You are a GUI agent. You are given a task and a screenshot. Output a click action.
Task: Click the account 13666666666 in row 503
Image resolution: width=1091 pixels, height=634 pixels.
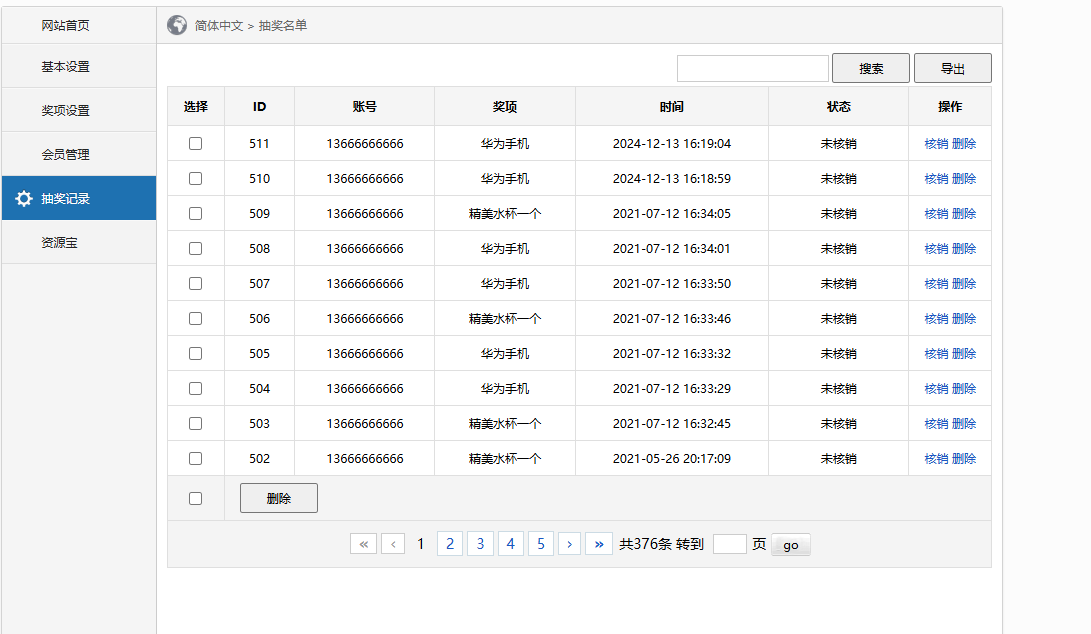pos(365,424)
